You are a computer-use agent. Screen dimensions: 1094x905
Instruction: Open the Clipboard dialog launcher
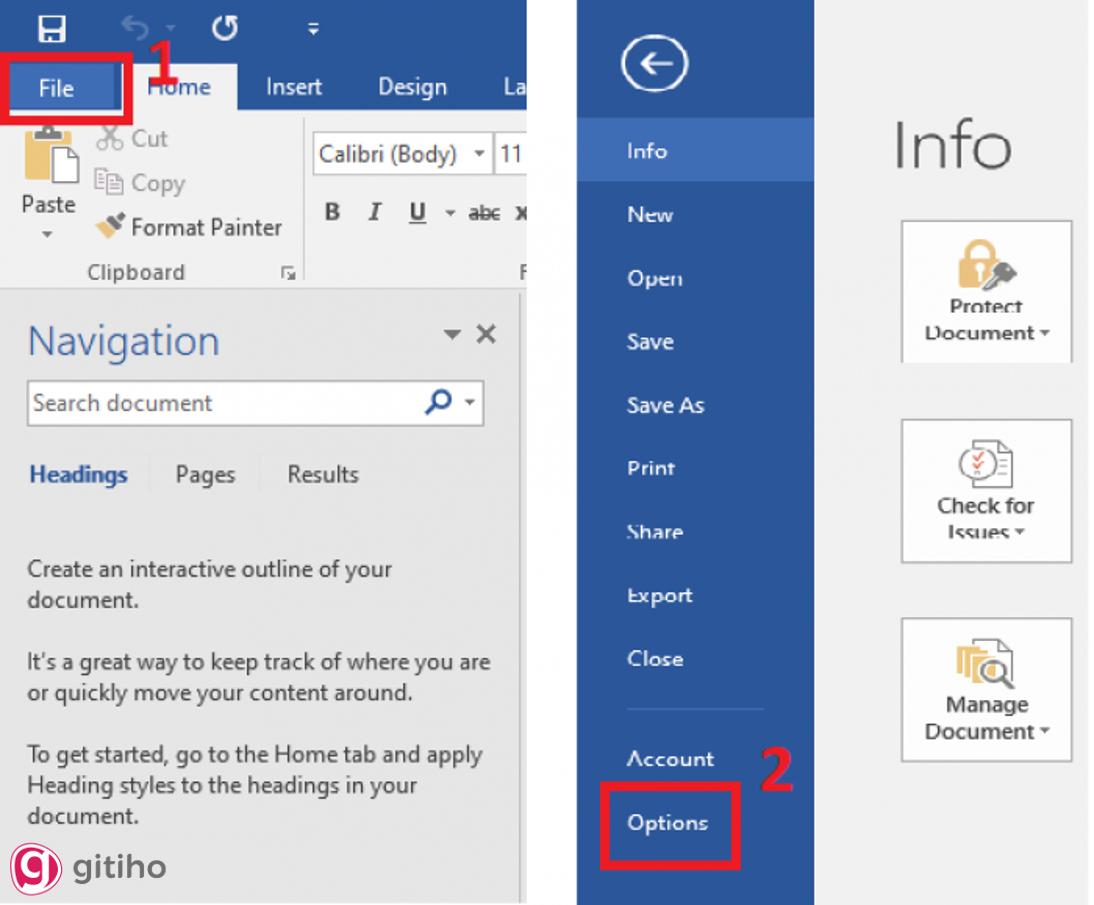(x=288, y=273)
